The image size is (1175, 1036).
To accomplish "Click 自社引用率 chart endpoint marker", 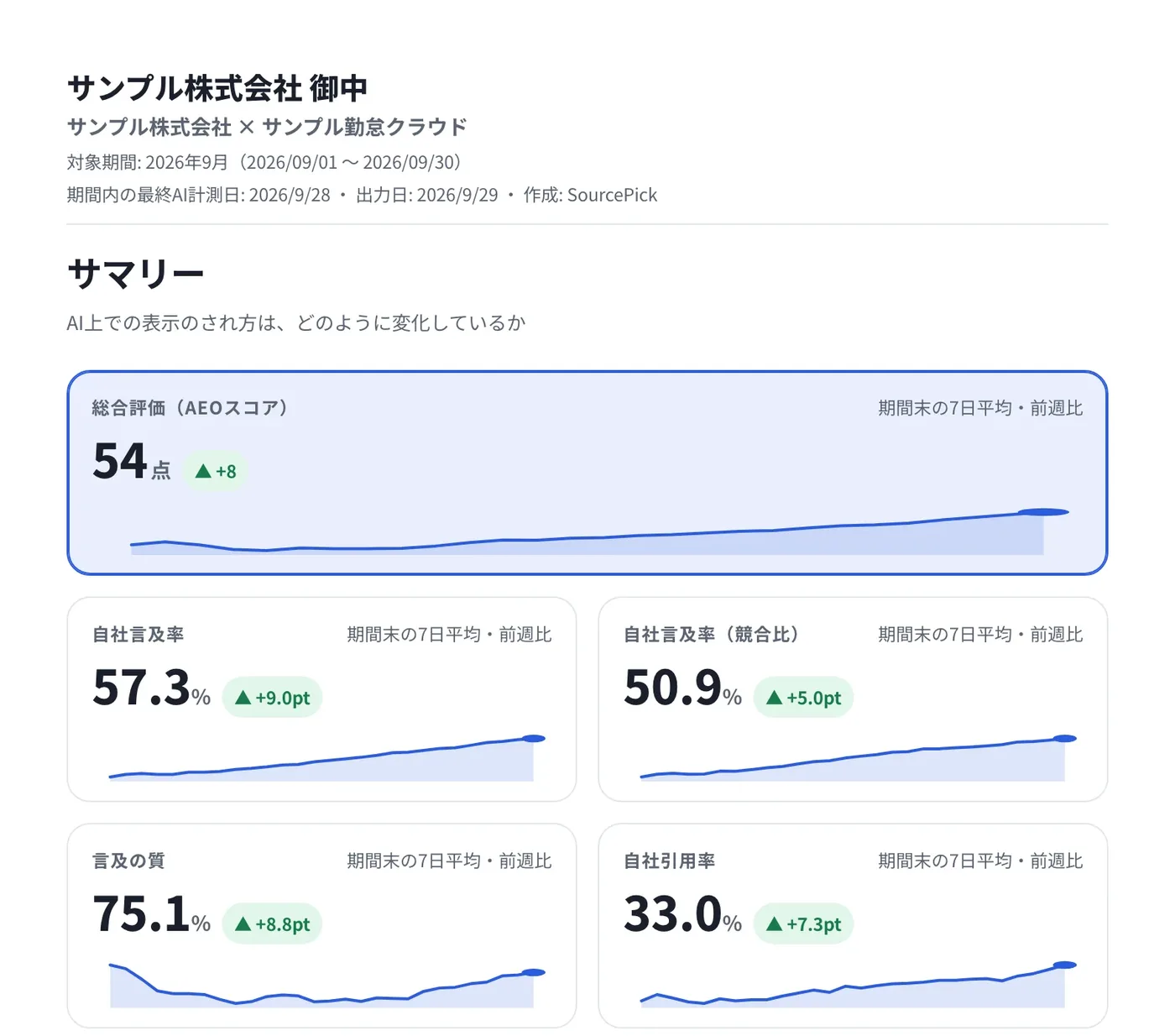I will tap(1065, 965).
